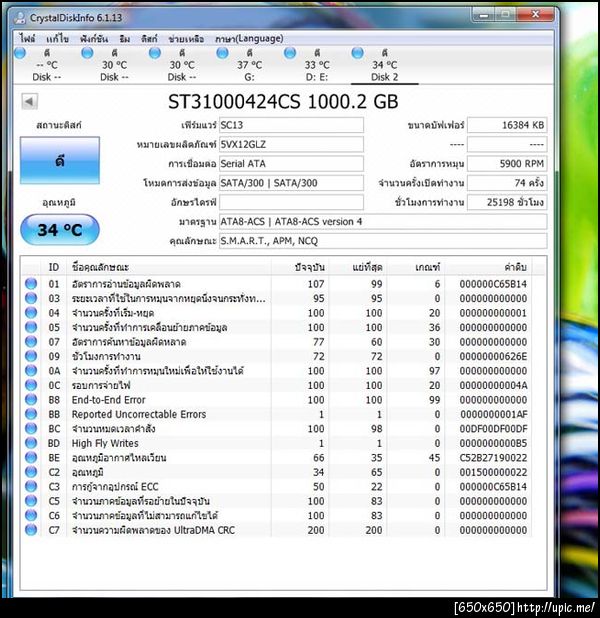Select the Disk 2 tab at 34 °C

pos(384,65)
